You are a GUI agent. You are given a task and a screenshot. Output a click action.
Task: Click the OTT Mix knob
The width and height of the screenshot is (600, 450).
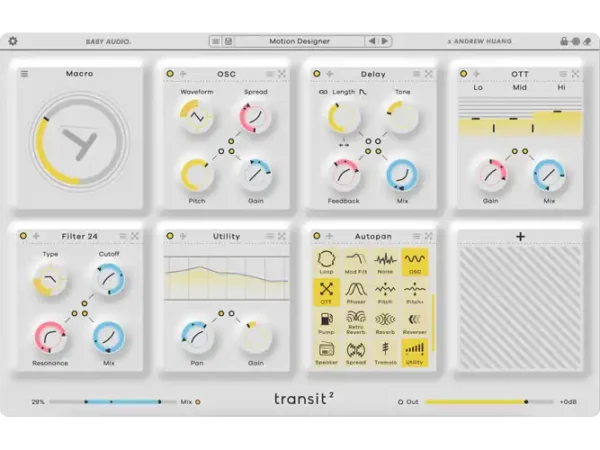(549, 175)
